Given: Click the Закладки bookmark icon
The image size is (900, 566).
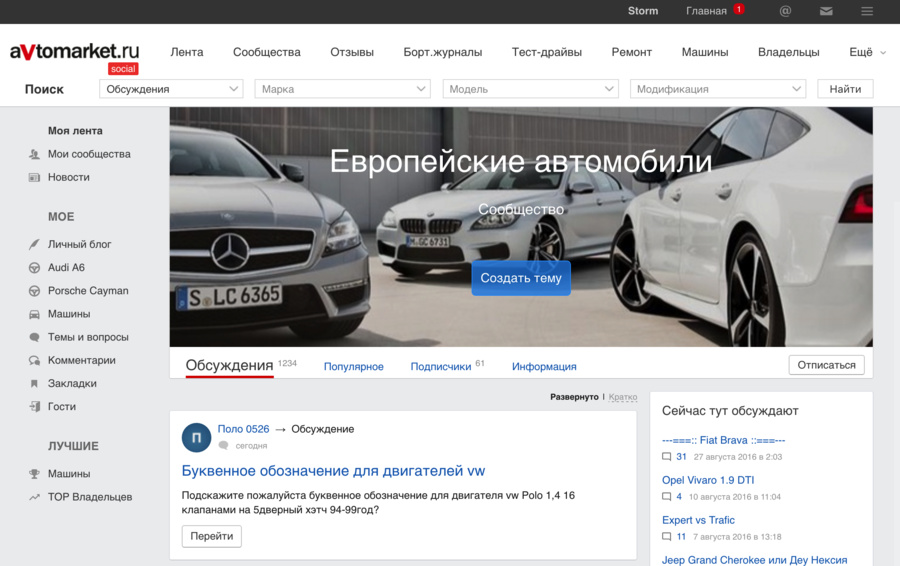Looking at the screenshot, I should tap(34, 383).
